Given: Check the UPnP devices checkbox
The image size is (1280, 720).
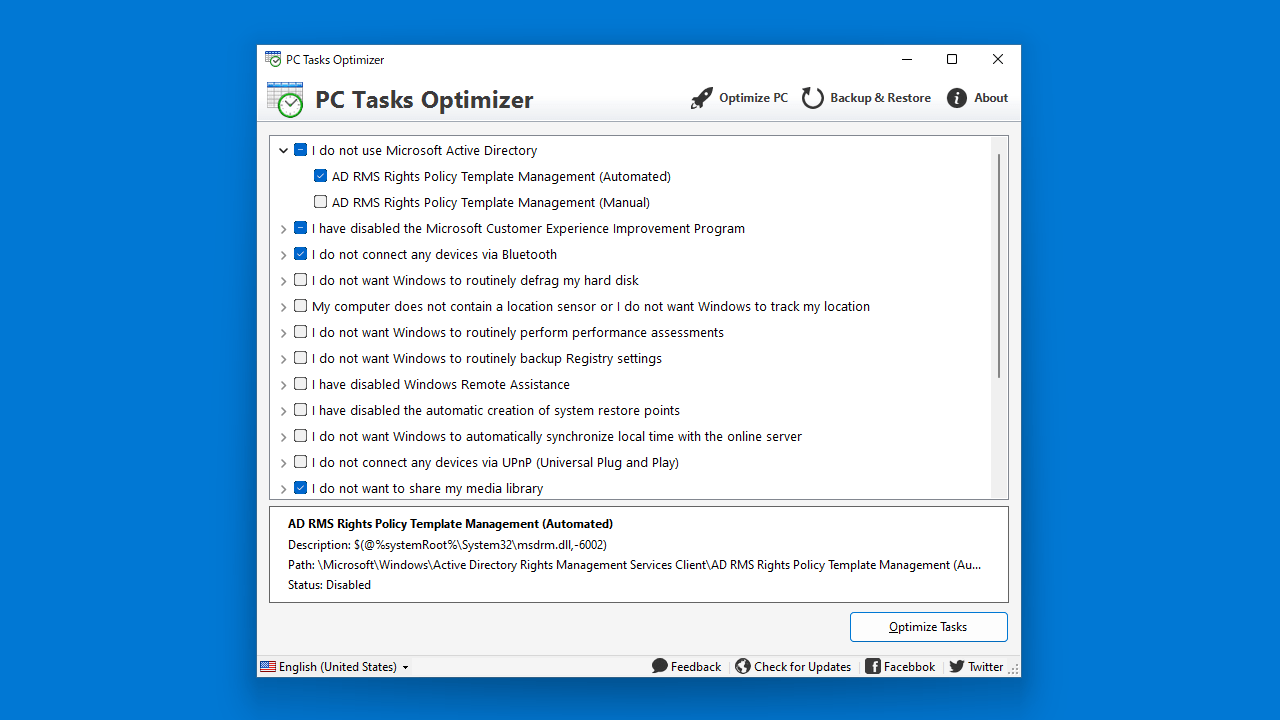Looking at the screenshot, I should pyautogui.click(x=300, y=462).
